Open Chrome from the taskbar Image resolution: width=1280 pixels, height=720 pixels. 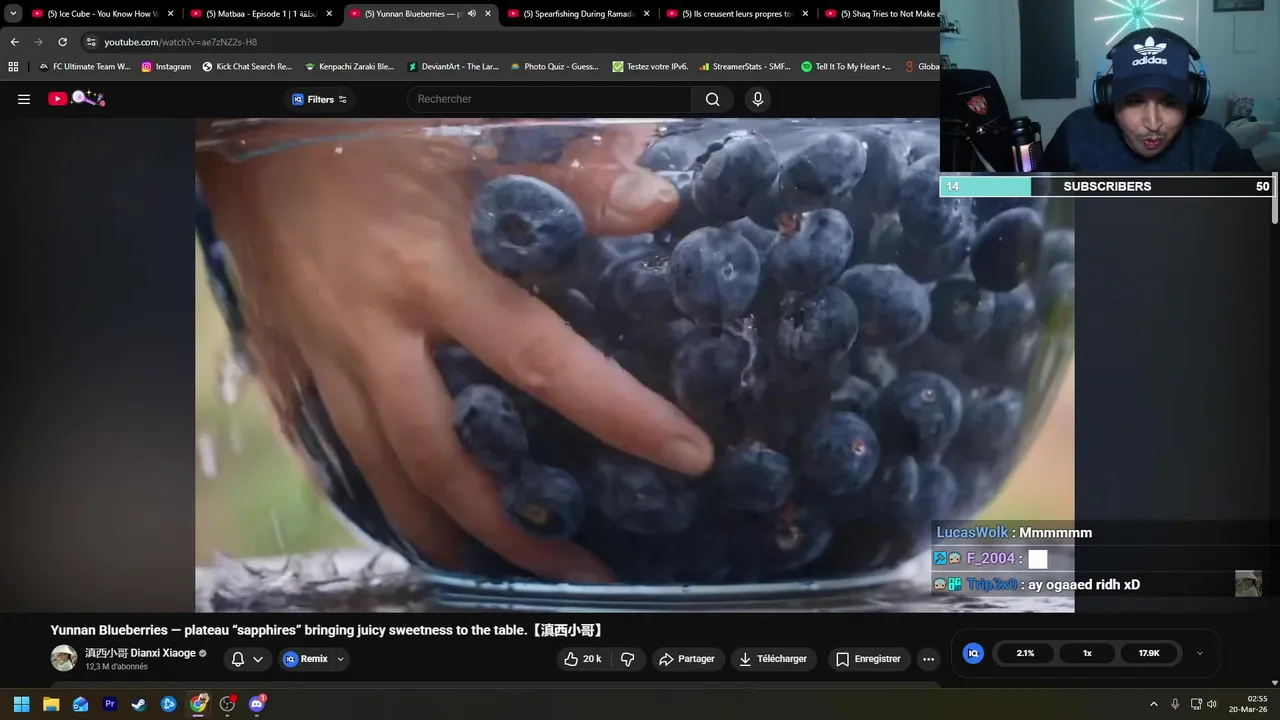[198, 704]
